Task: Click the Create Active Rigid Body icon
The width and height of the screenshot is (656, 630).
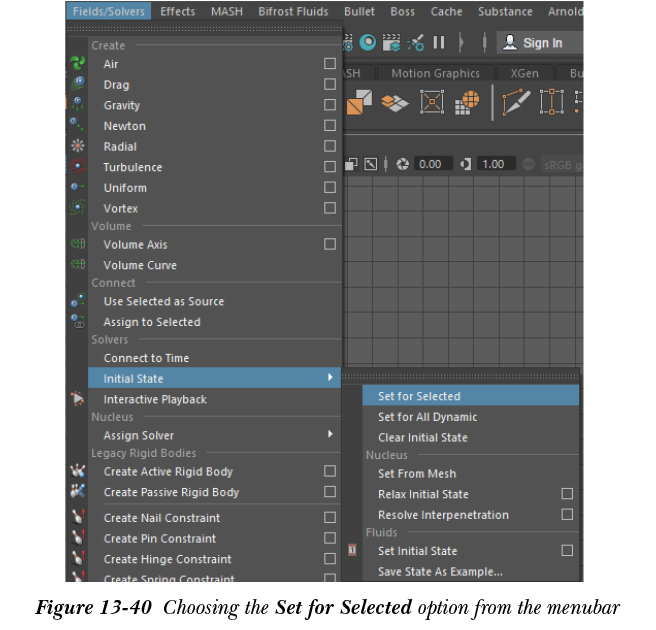Action: (78, 471)
